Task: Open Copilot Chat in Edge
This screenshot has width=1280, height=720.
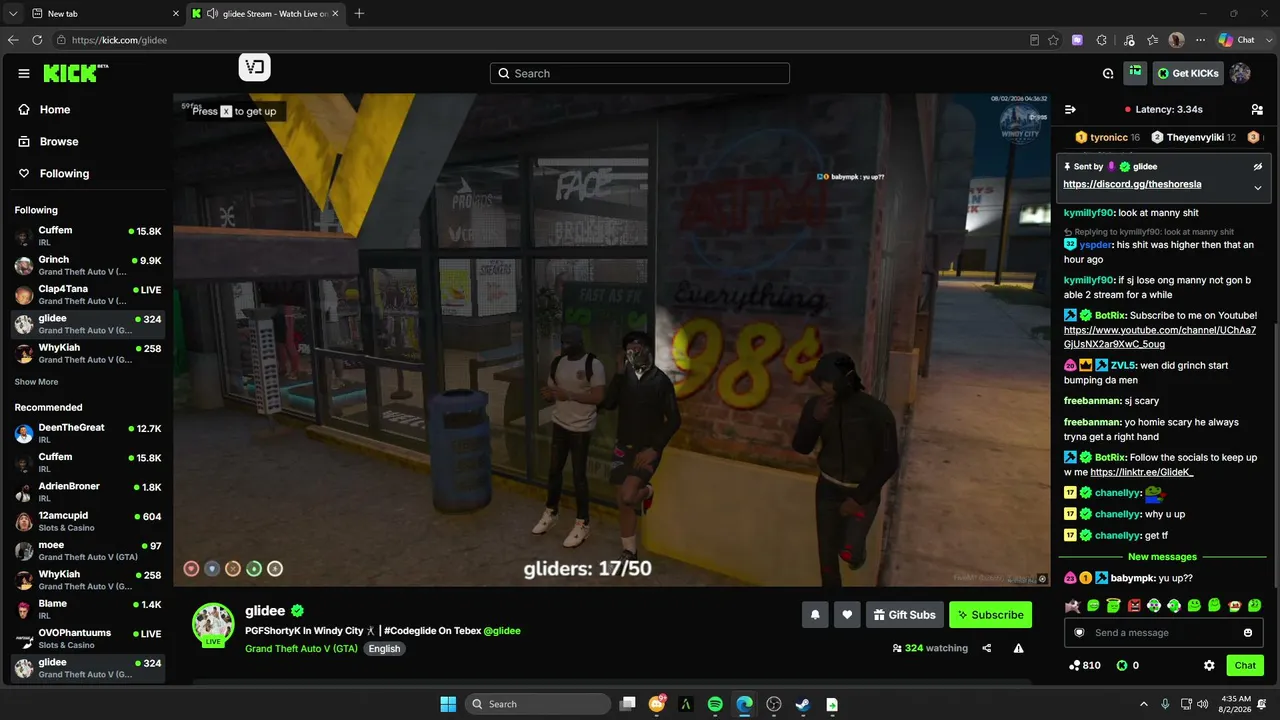Action: coord(1235,40)
